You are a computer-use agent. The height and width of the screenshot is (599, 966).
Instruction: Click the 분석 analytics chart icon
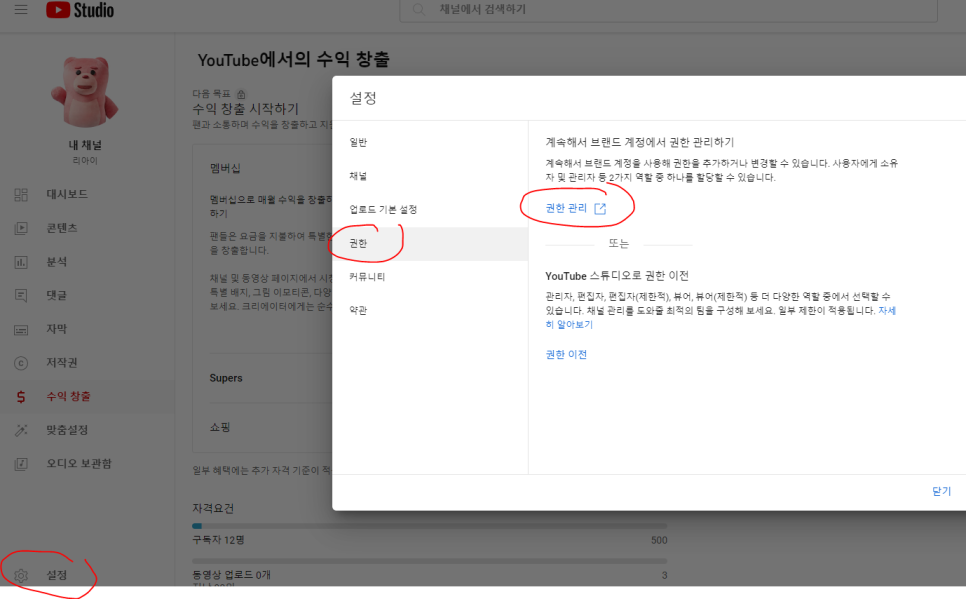pos(21,262)
